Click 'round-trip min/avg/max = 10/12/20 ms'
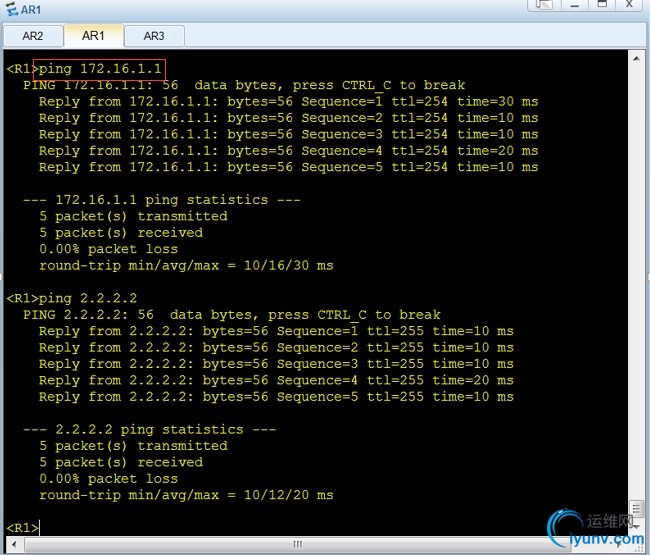650x555 pixels. pyautogui.click(x=186, y=495)
